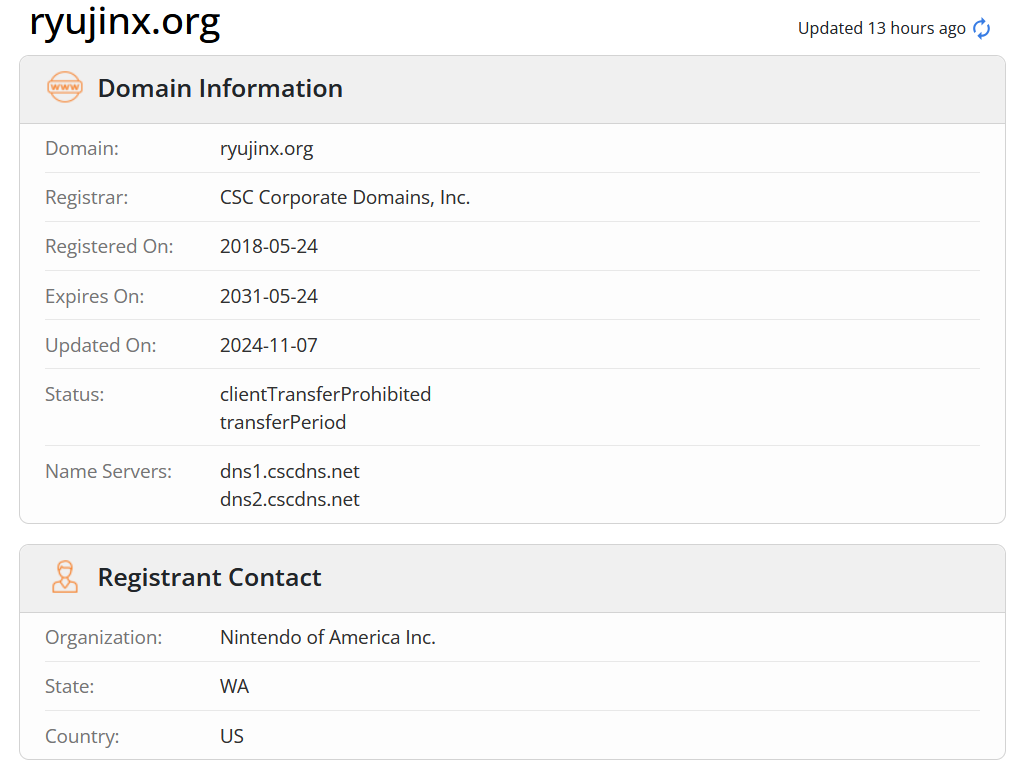The width and height of the screenshot is (1017, 767).
Task: Click name server dns2.cscdns.net
Action: [289, 499]
